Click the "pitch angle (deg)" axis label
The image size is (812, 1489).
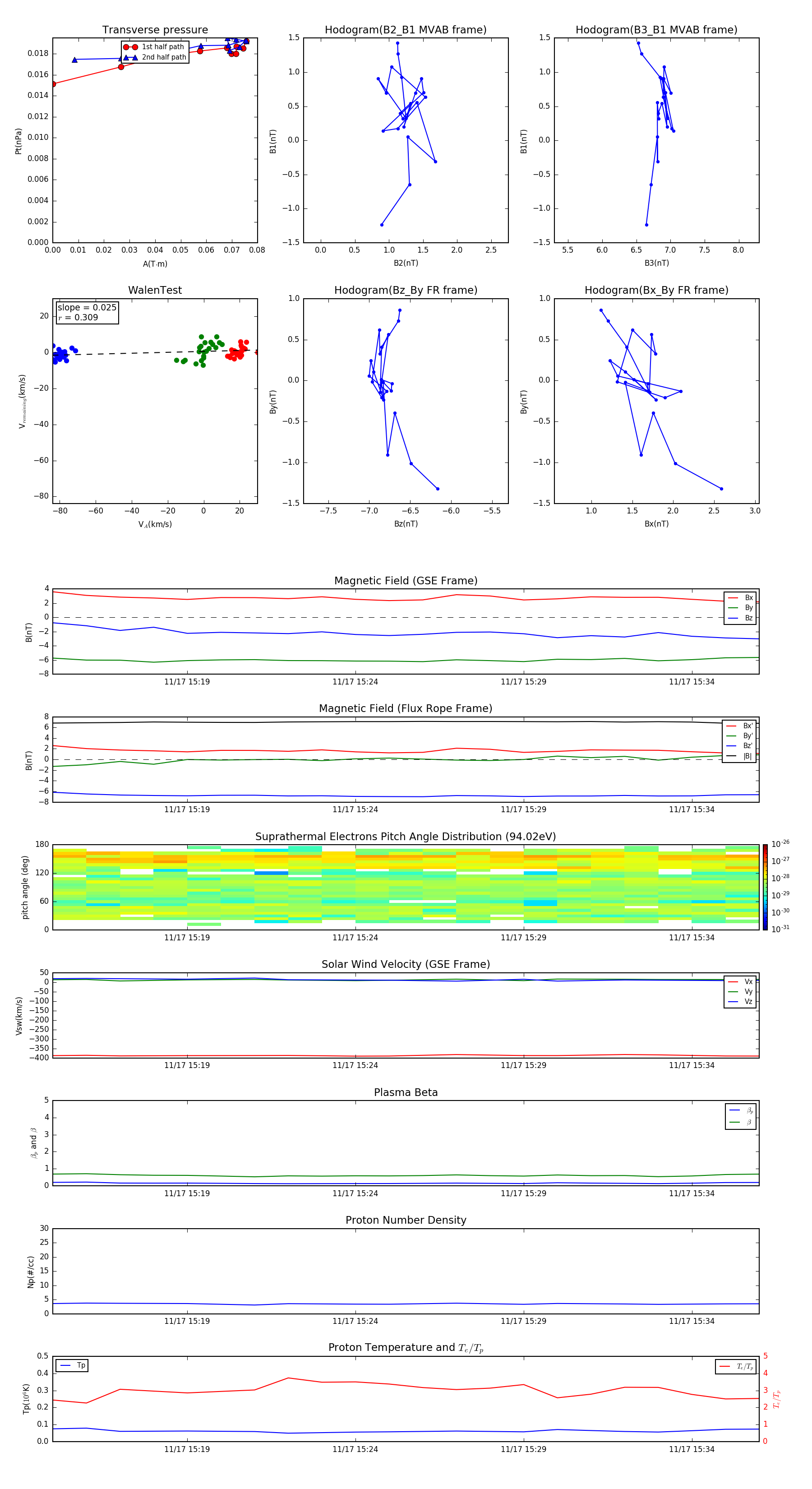pyautogui.click(x=25, y=887)
